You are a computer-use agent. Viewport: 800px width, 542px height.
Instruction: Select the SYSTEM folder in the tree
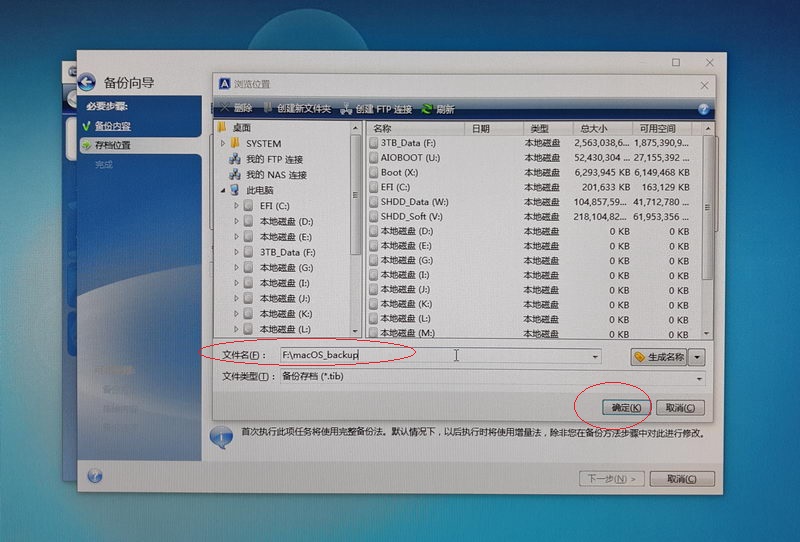(263, 143)
